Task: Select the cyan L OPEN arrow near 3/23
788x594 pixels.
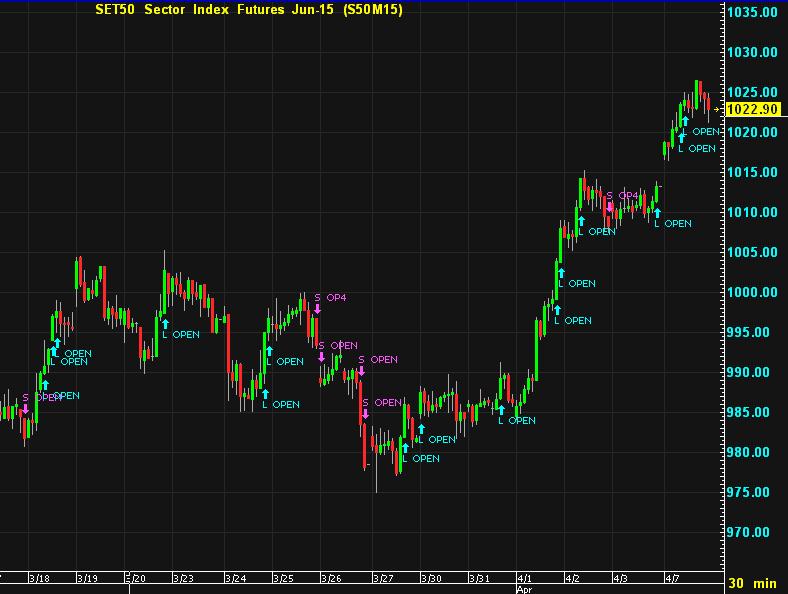Action: tap(165, 323)
